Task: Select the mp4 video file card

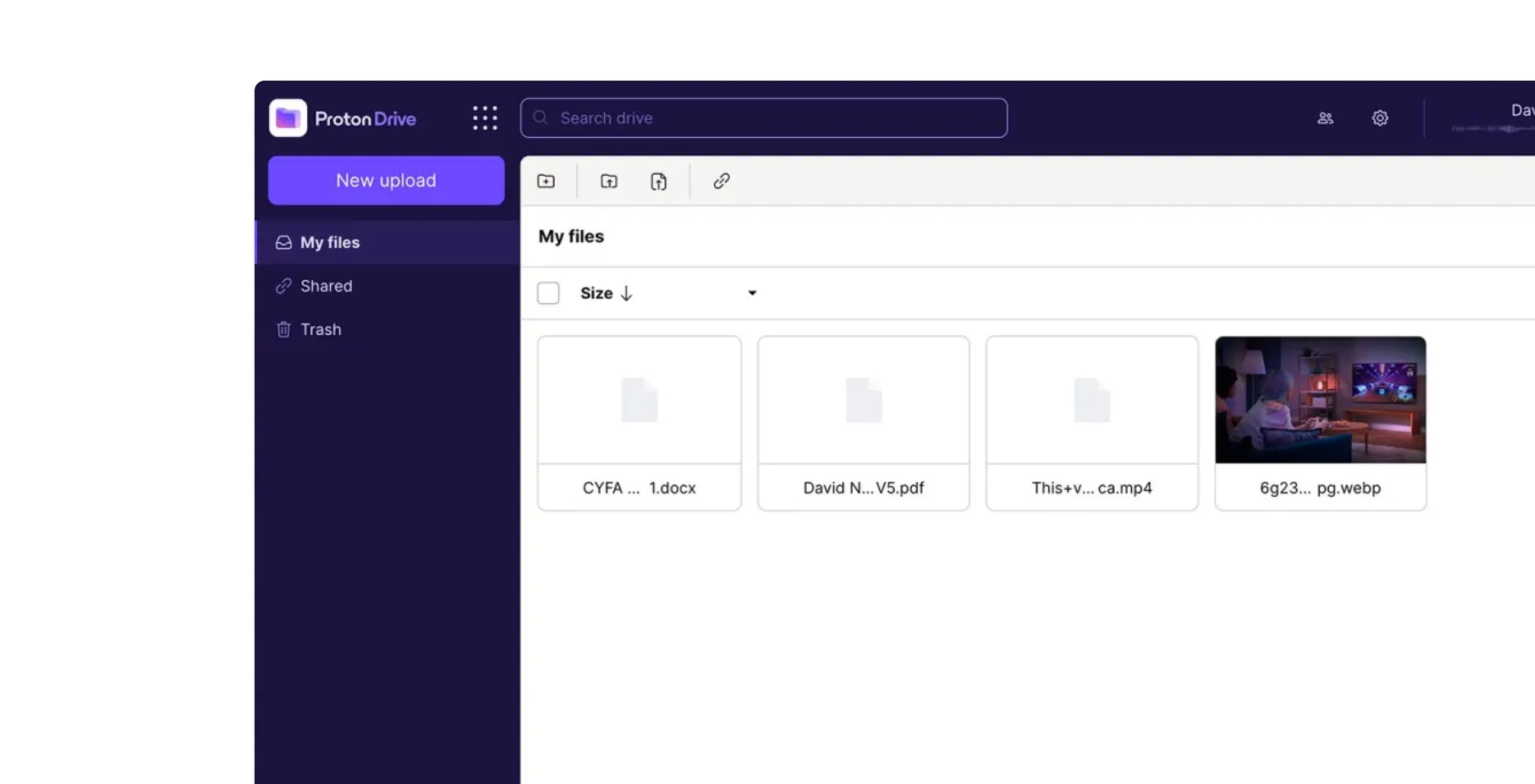Action: (x=1092, y=423)
